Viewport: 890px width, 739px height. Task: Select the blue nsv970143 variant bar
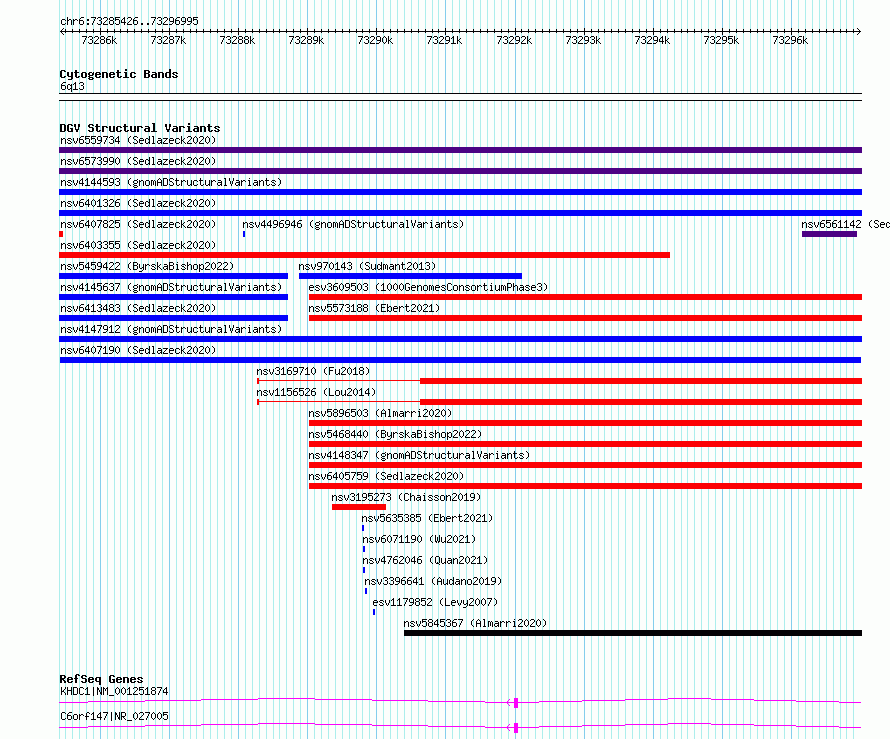point(410,276)
